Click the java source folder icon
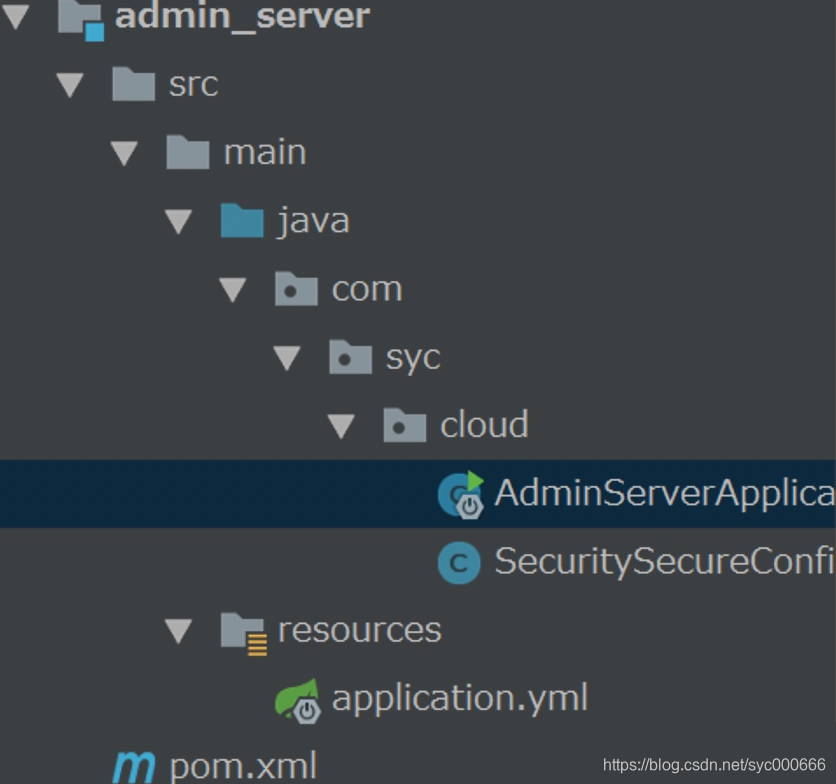The width and height of the screenshot is (836, 784). point(244,219)
